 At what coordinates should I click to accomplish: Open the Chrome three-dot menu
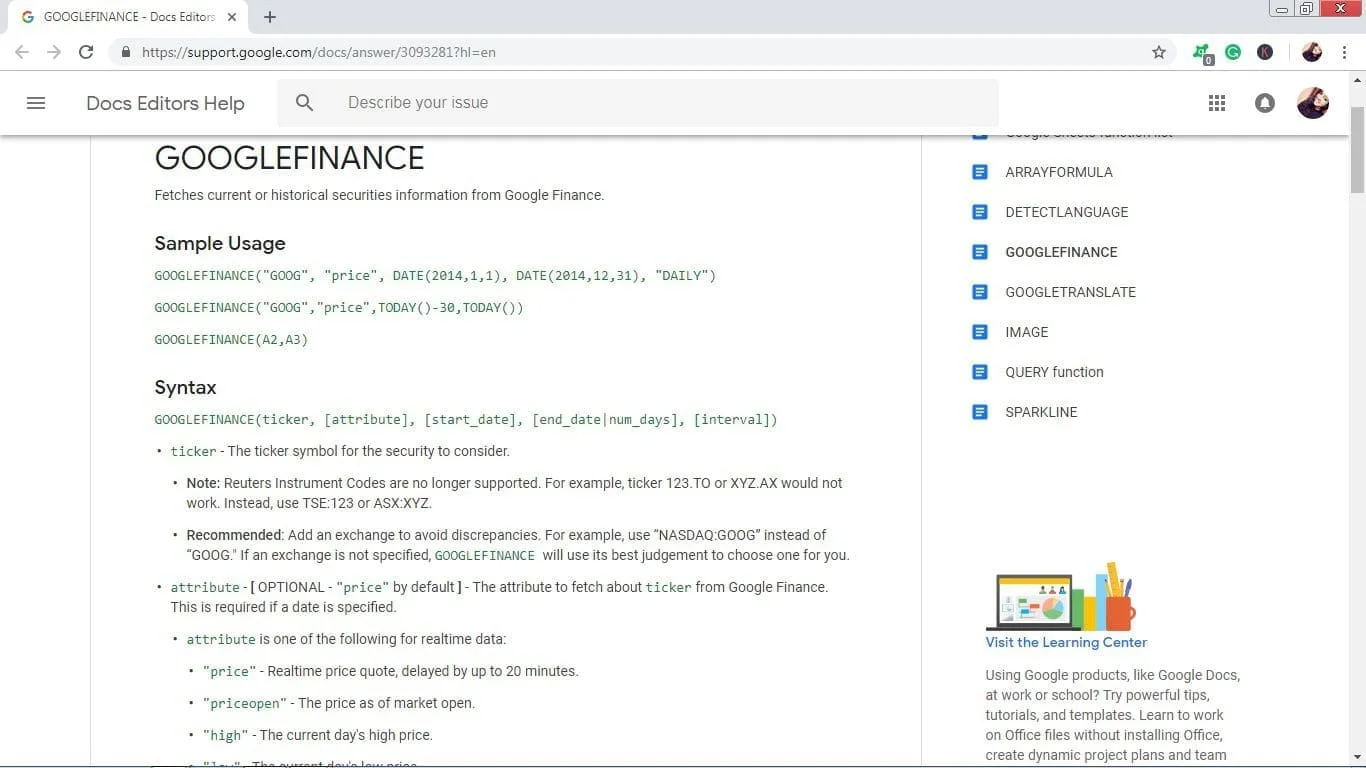1345,52
